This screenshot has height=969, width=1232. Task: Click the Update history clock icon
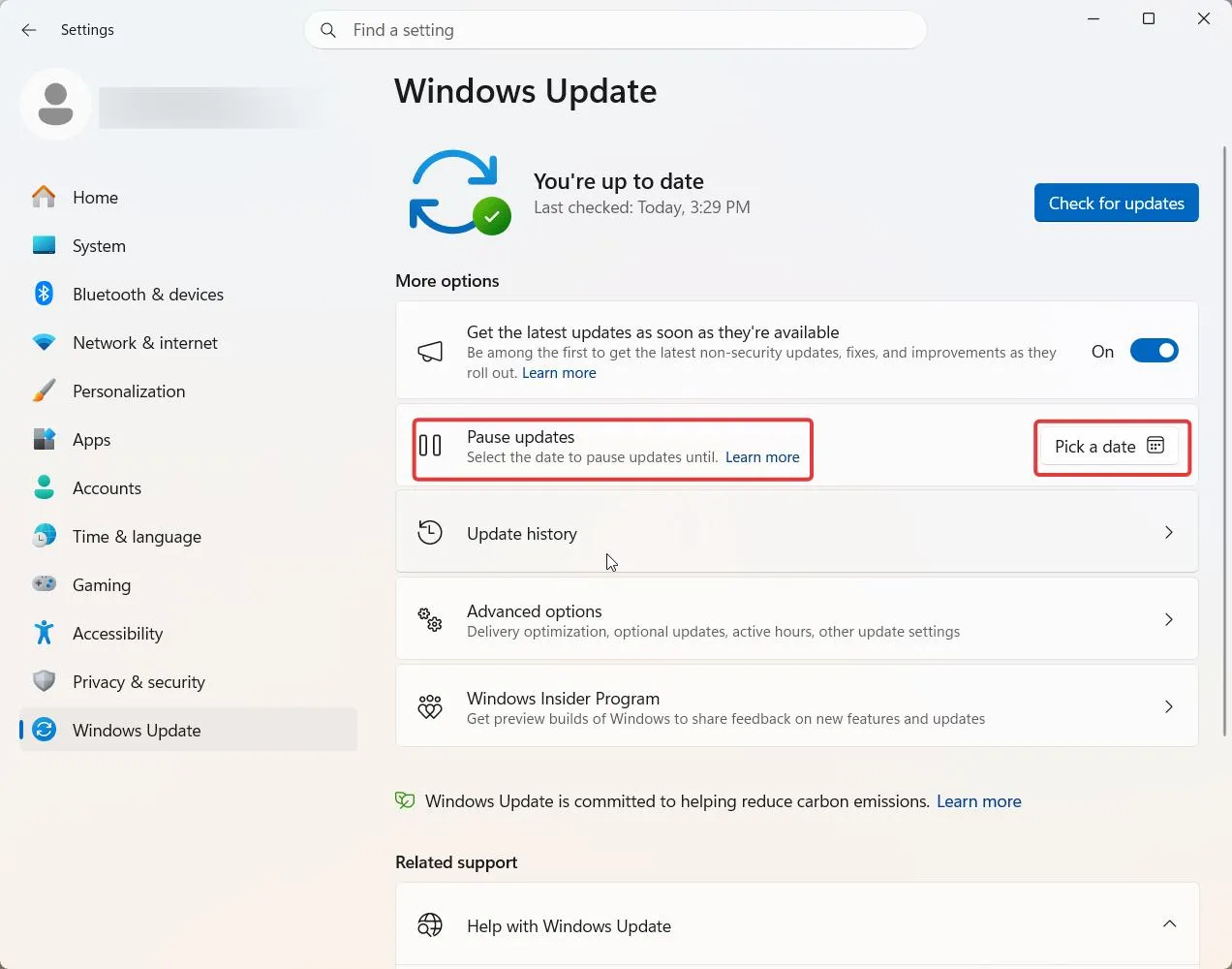click(430, 532)
